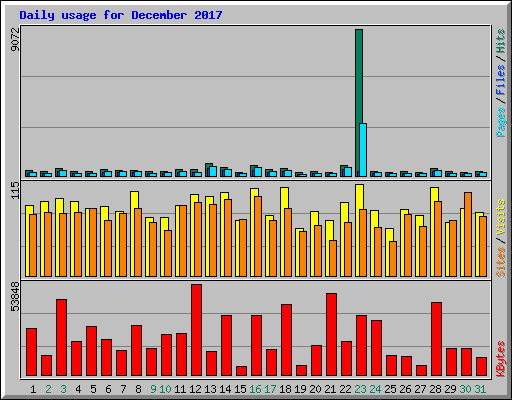This screenshot has height=400, width=512.
Task: Click day label 25 on the x-axis
Action: (390, 389)
